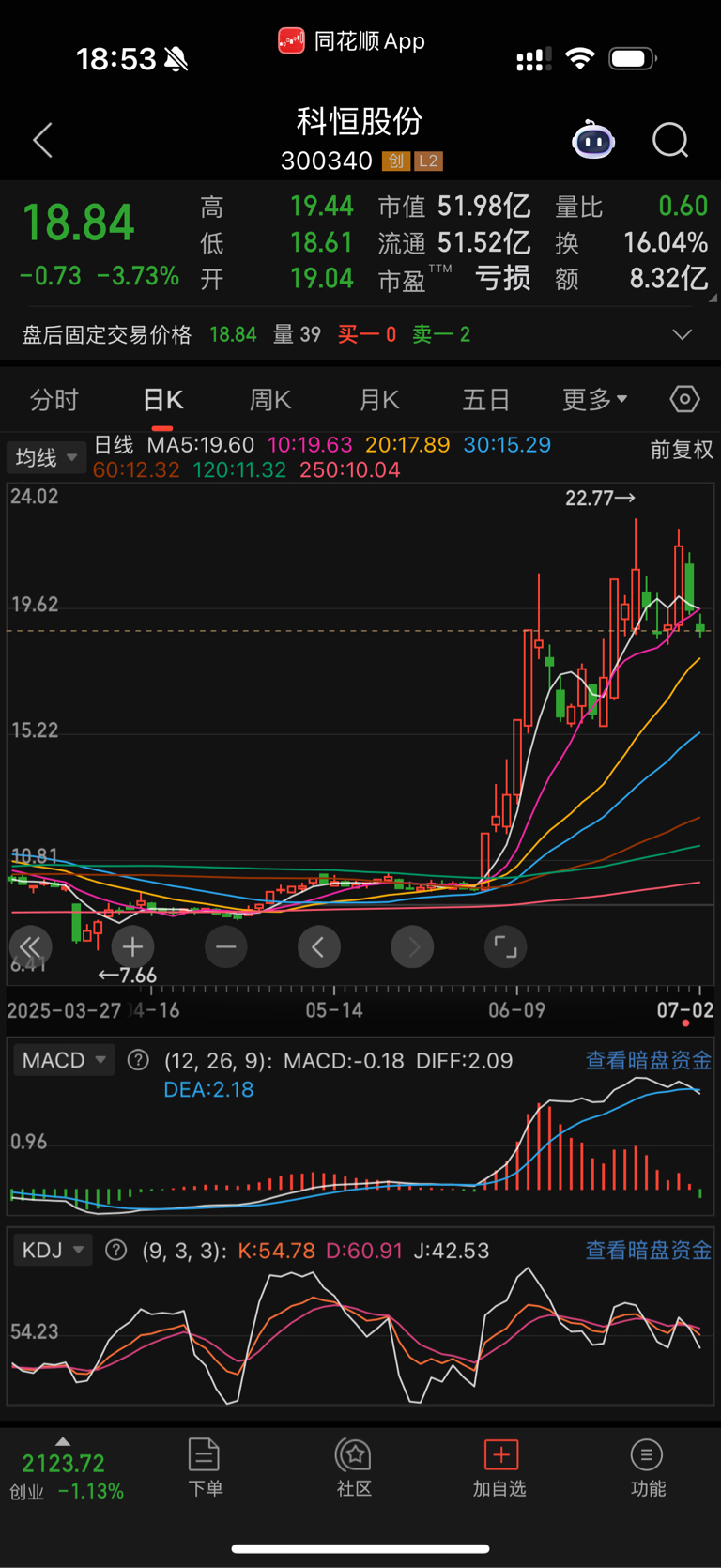Open 查看暗盘资金 link in MACD panel
Image resolution: width=721 pixels, height=1568 pixels.
(x=649, y=1060)
